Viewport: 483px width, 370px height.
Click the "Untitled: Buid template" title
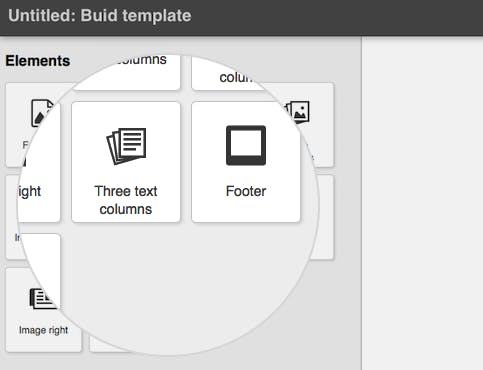100,16
